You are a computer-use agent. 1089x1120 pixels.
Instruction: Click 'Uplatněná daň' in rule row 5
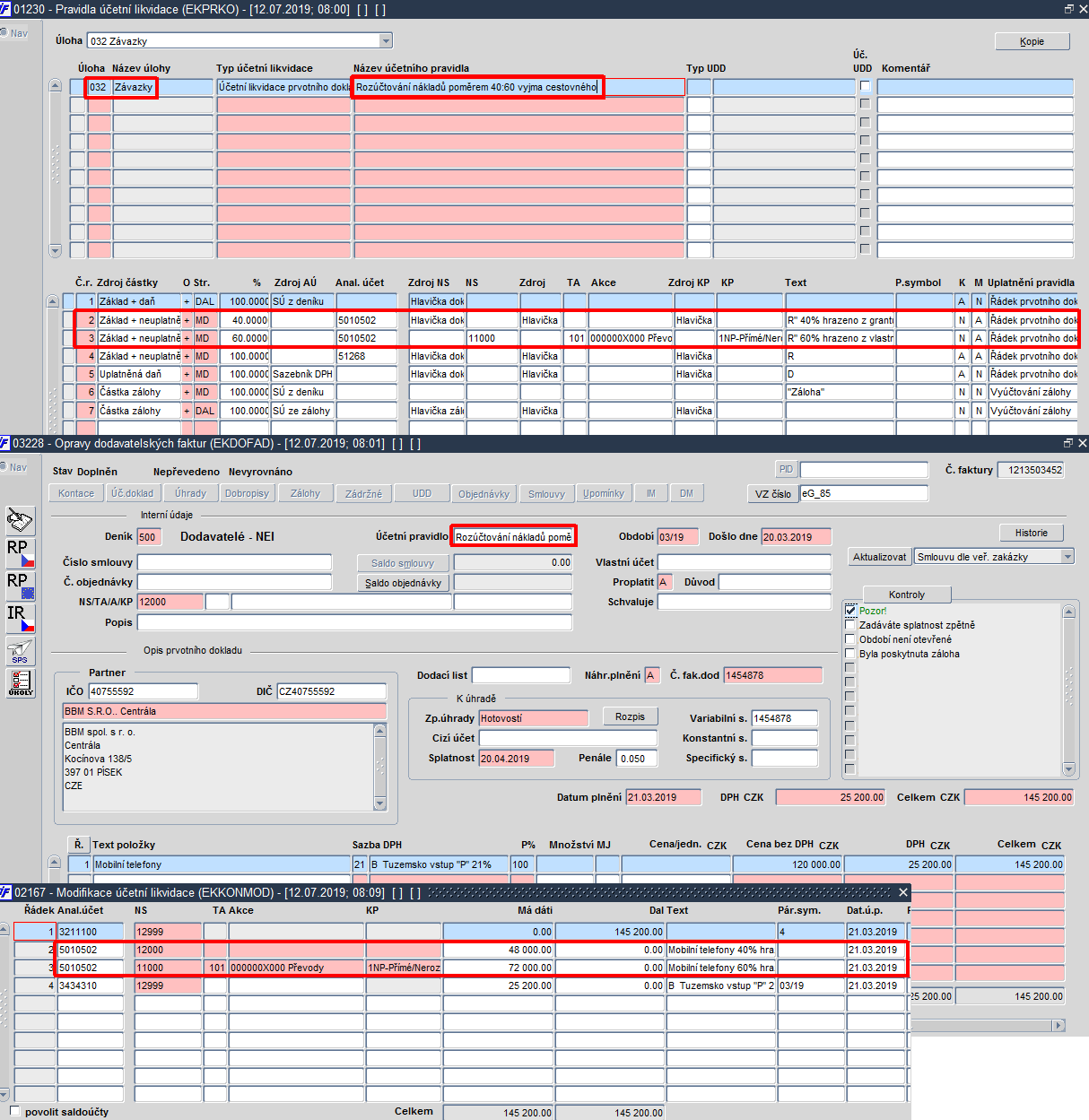(139, 374)
